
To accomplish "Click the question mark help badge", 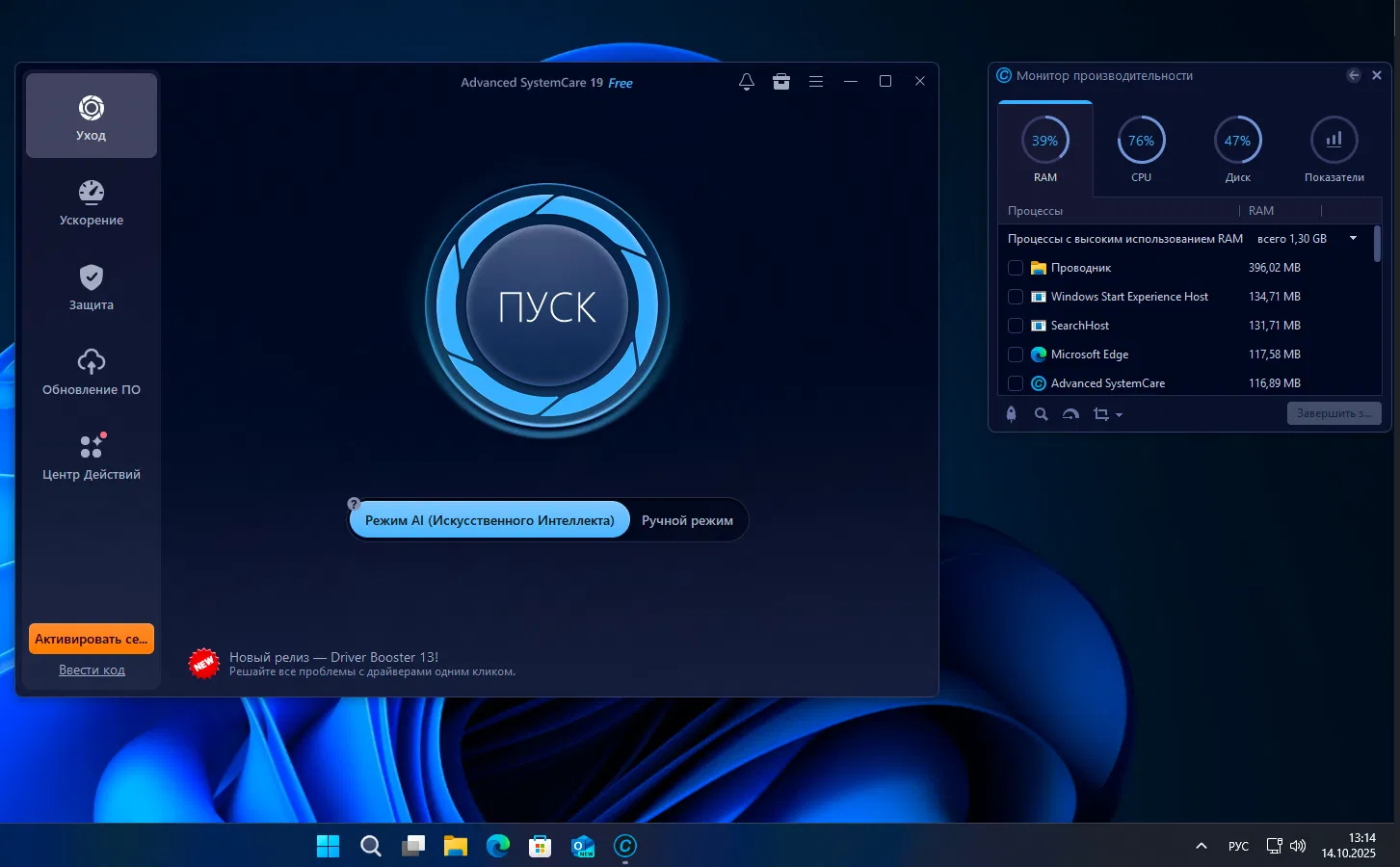I will coord(354,504).
